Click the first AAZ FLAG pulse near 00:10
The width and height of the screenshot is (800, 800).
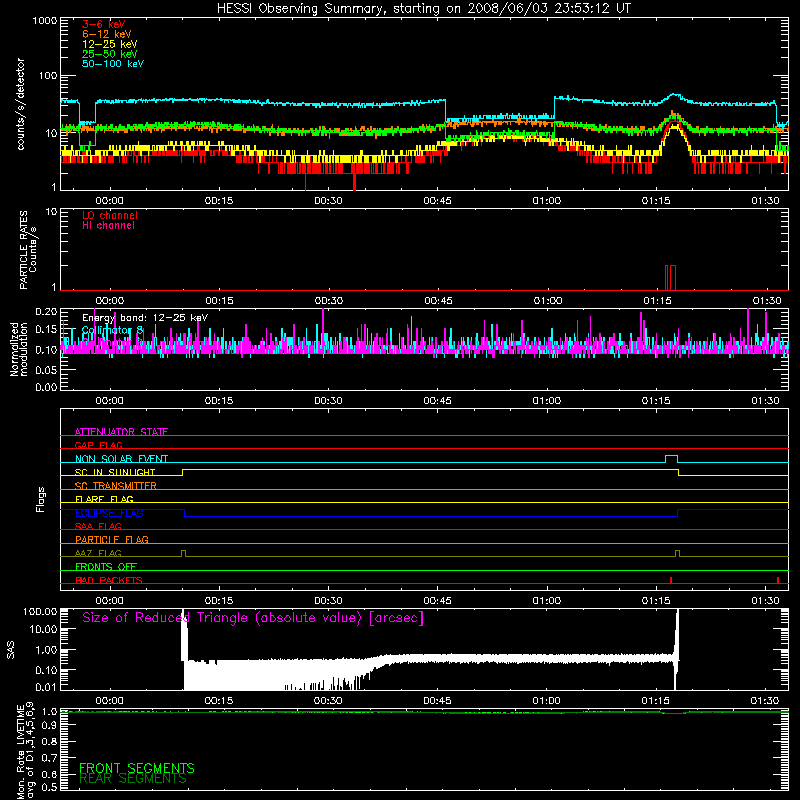tap(184, 553)
